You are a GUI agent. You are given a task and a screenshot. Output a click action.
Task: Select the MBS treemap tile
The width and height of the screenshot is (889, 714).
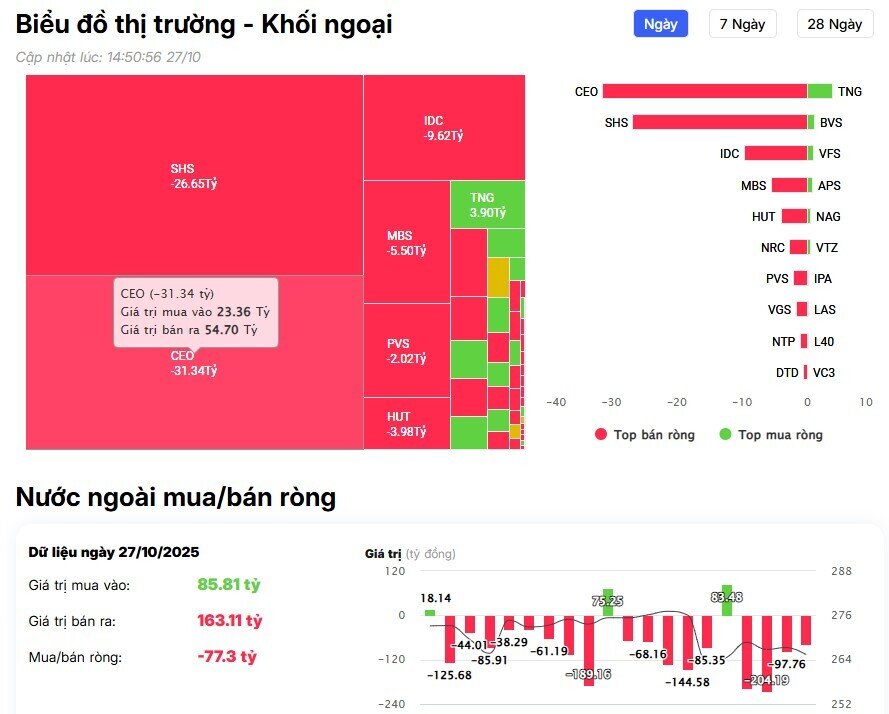click(405, 240)
